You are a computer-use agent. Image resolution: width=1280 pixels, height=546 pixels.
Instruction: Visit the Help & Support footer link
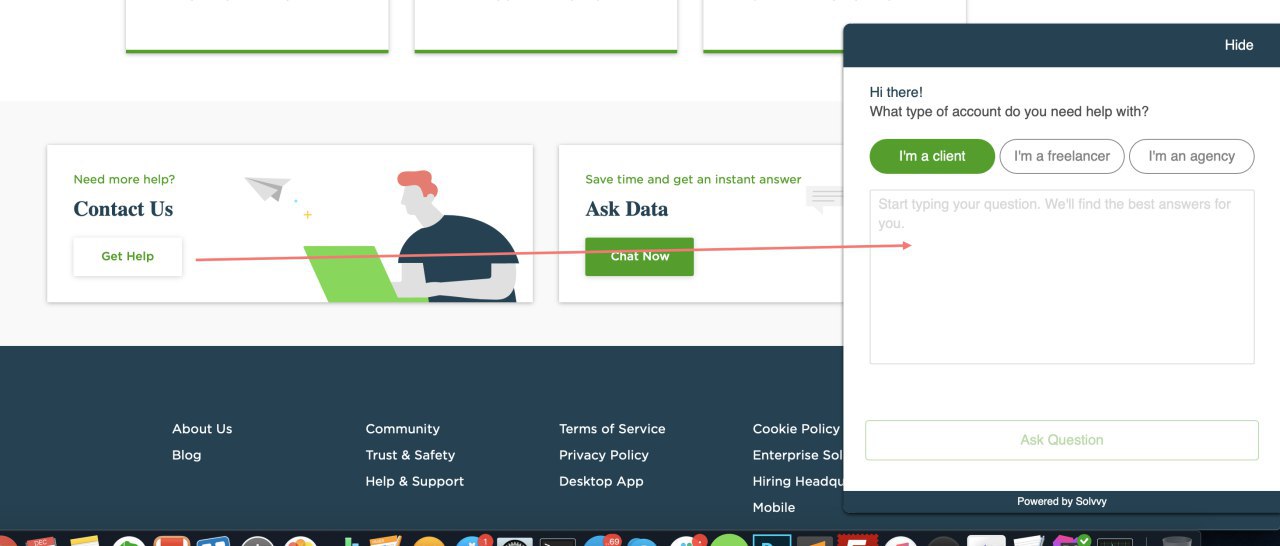coord(415,481)
